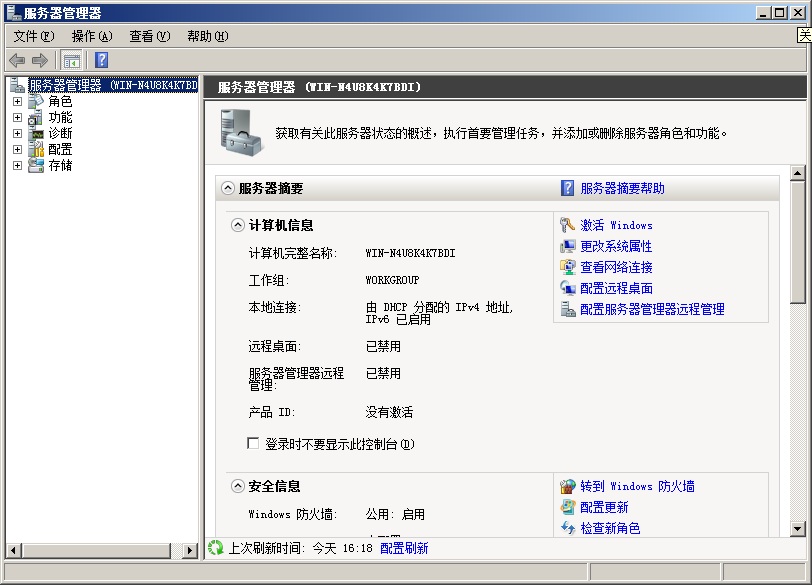Click the Back arrow toolbar icon
The width and height of the screenshot is (812, 585).
17,61
